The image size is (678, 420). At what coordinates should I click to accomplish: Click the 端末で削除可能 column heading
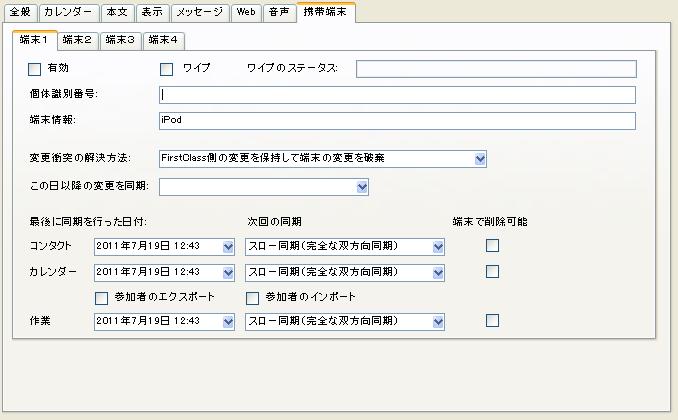click(x=490, y=222)
